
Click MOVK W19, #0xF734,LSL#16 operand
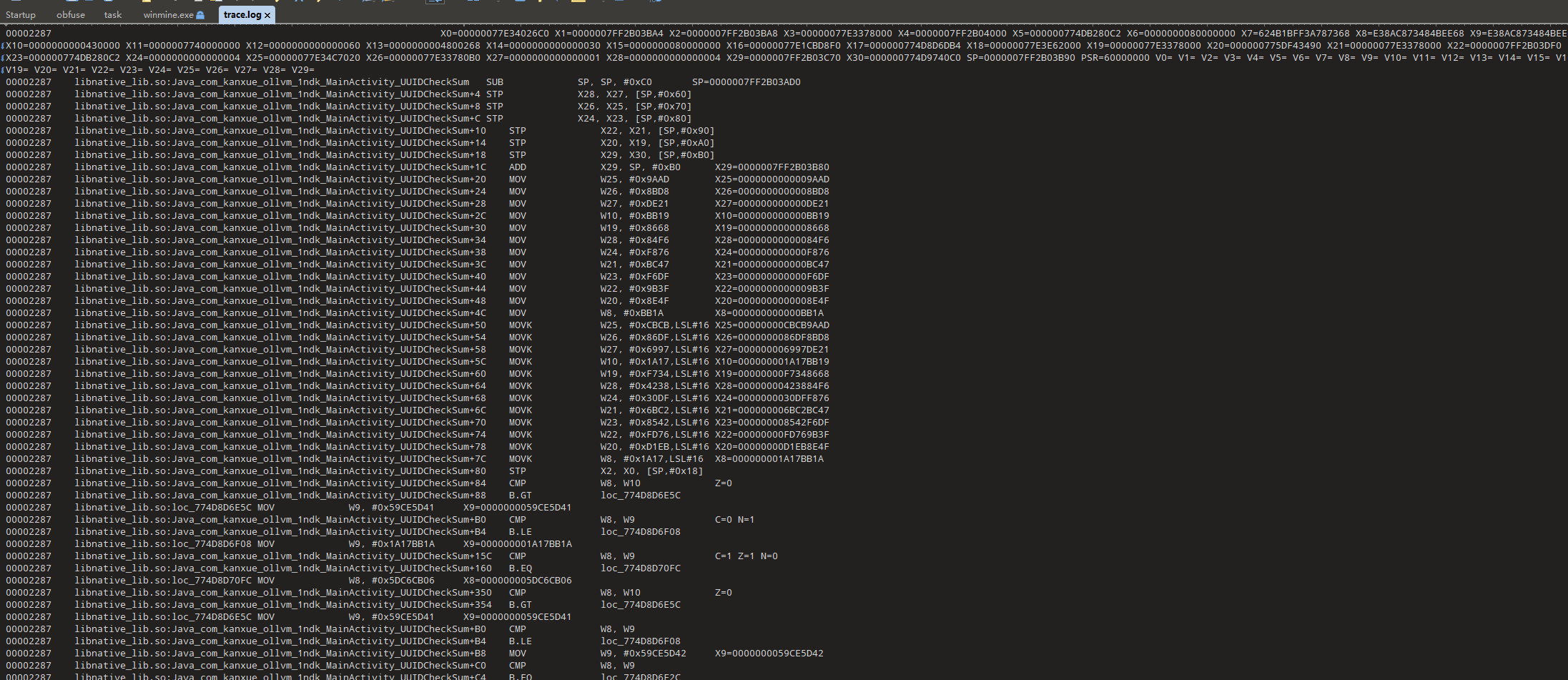(x=655, y=374)
